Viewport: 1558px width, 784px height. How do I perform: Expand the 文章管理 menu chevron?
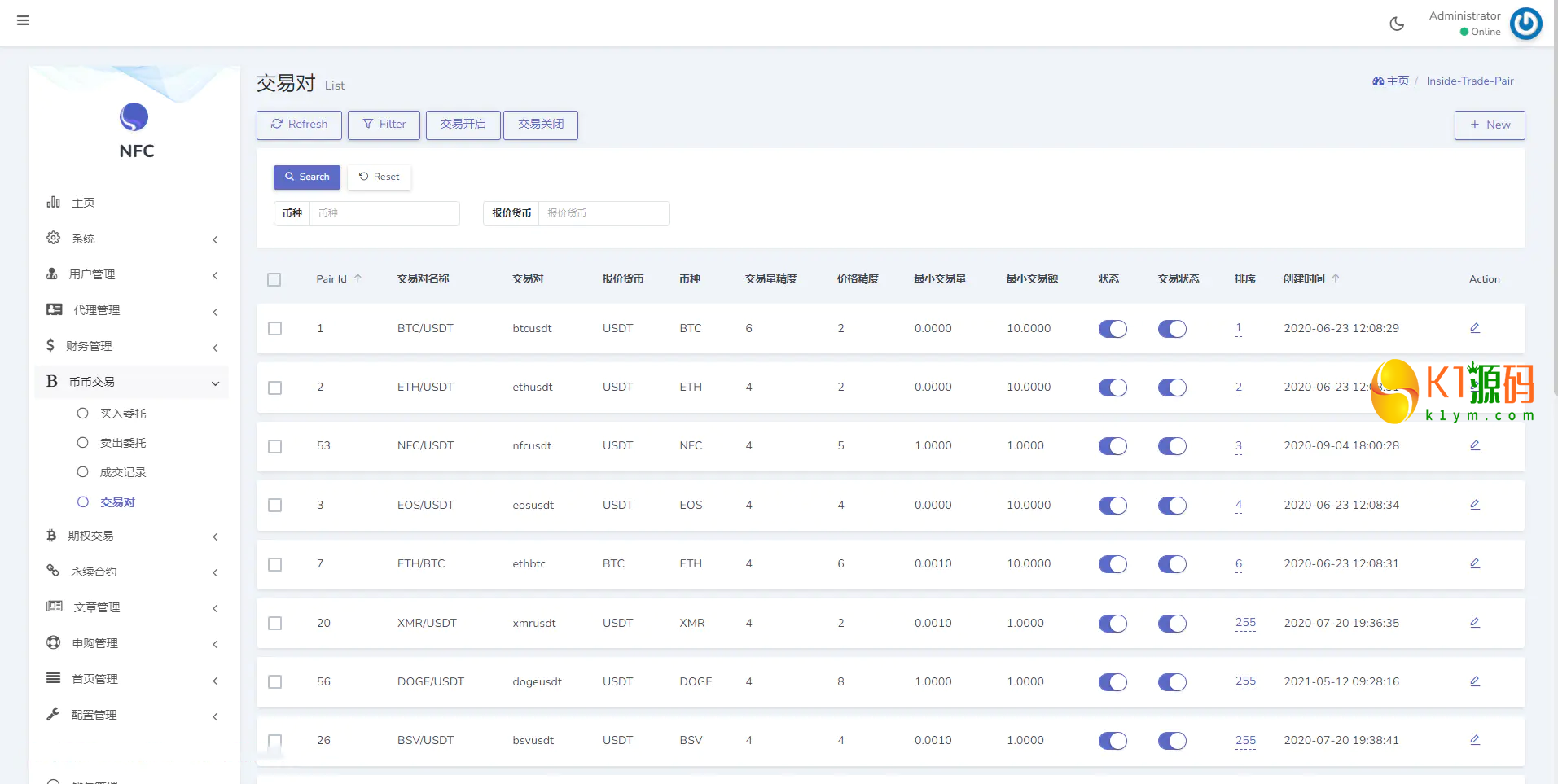pyautogui.click(x=215, y=608)
